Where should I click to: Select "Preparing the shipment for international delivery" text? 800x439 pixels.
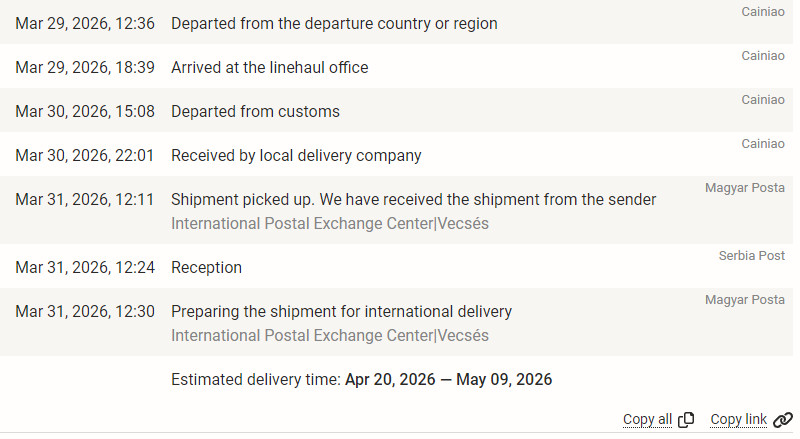pyautogui.click(x=341, y=312)
